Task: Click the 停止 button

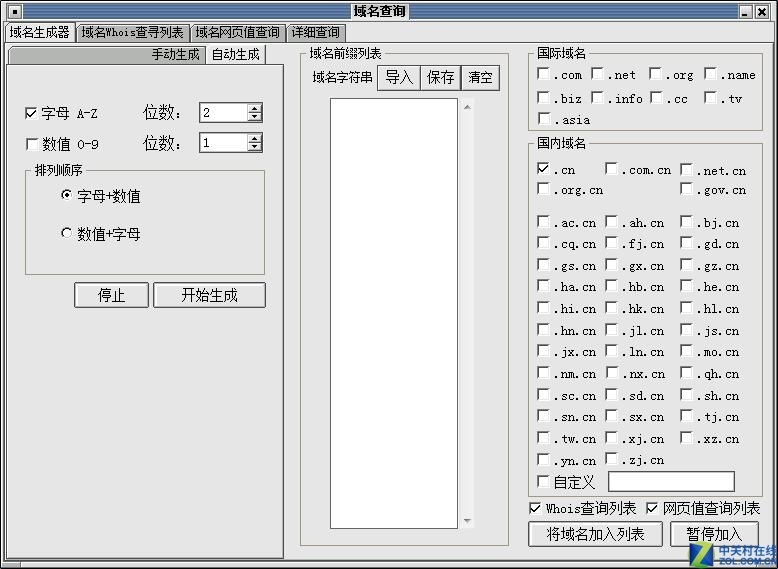Action: pyautogui.click(x=111, y=295)
